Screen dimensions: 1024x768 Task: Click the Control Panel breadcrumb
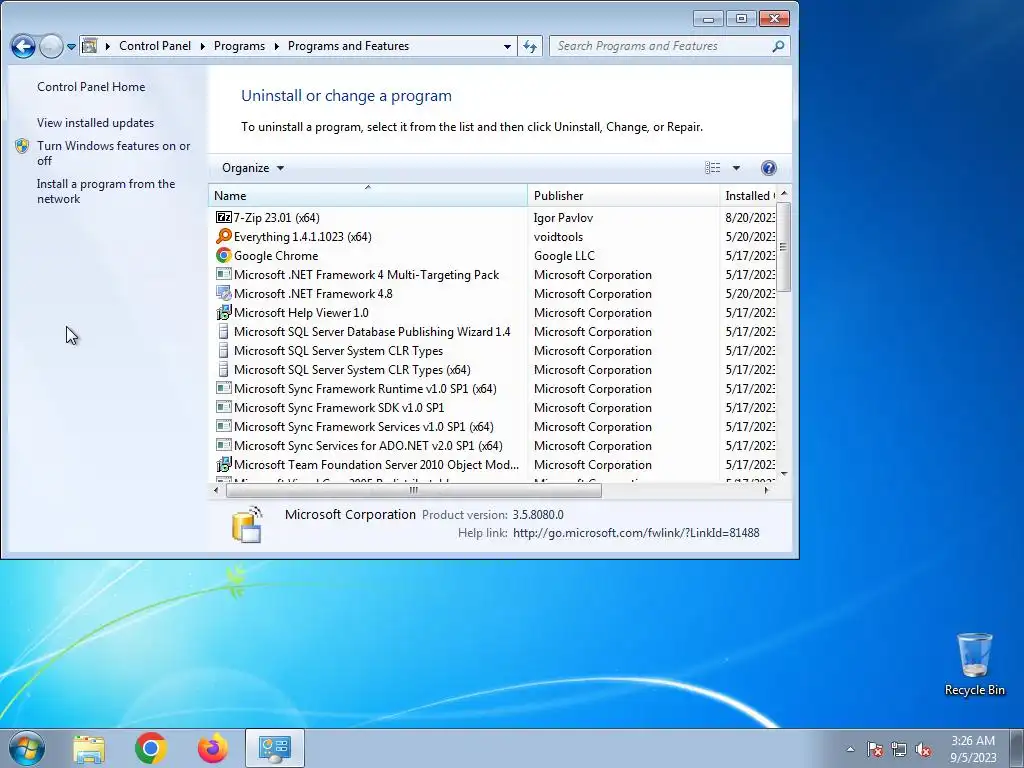(155, 46)
